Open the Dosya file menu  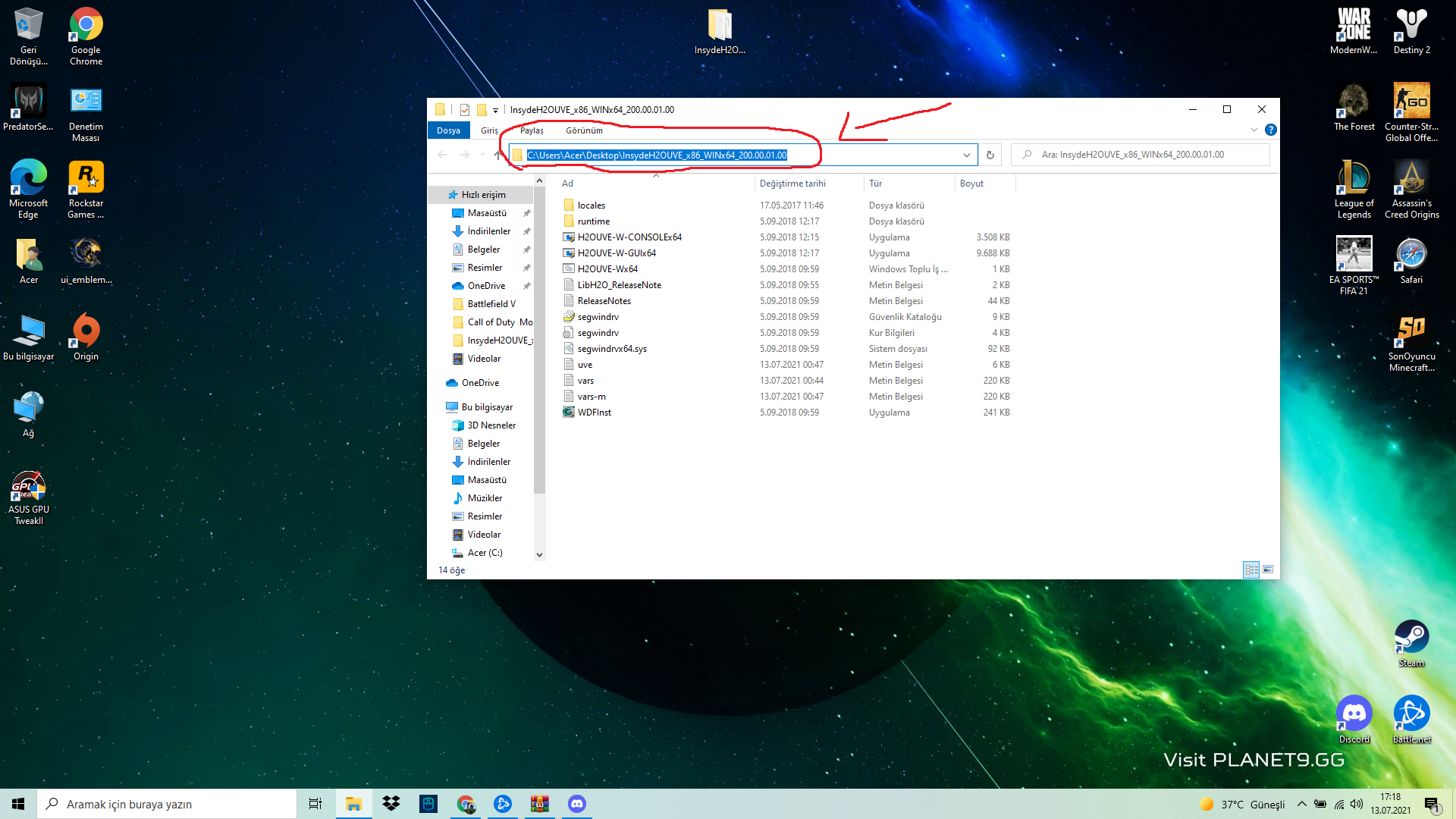[x=448, y=130]
